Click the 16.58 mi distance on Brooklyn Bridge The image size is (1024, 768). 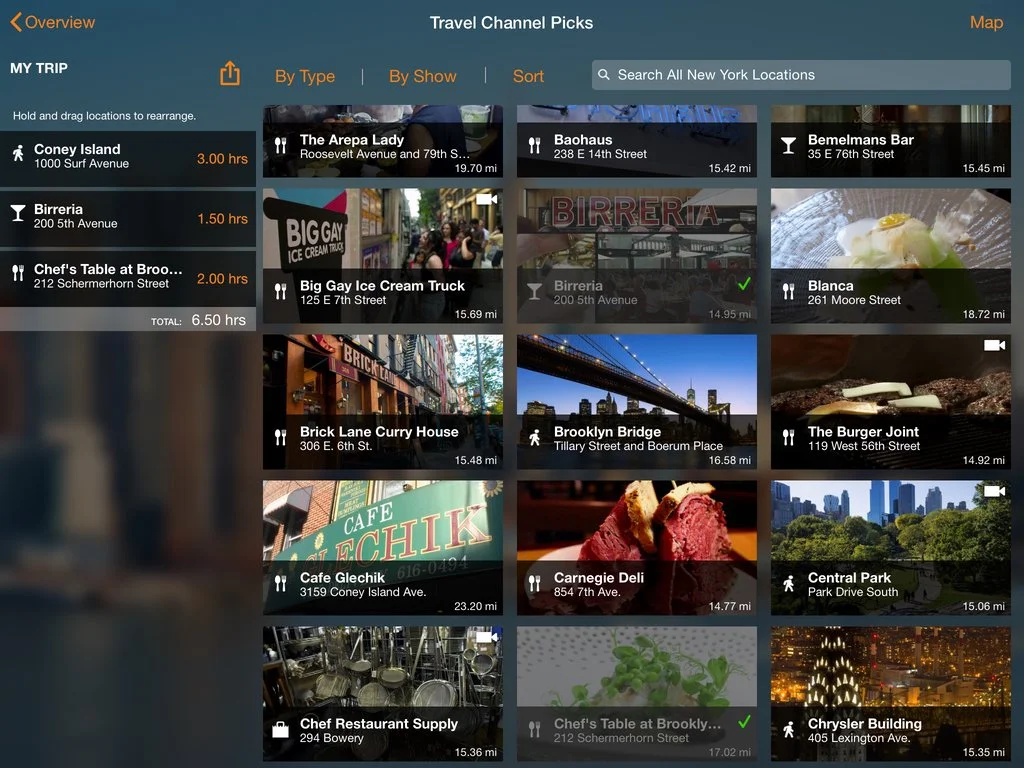729,460
